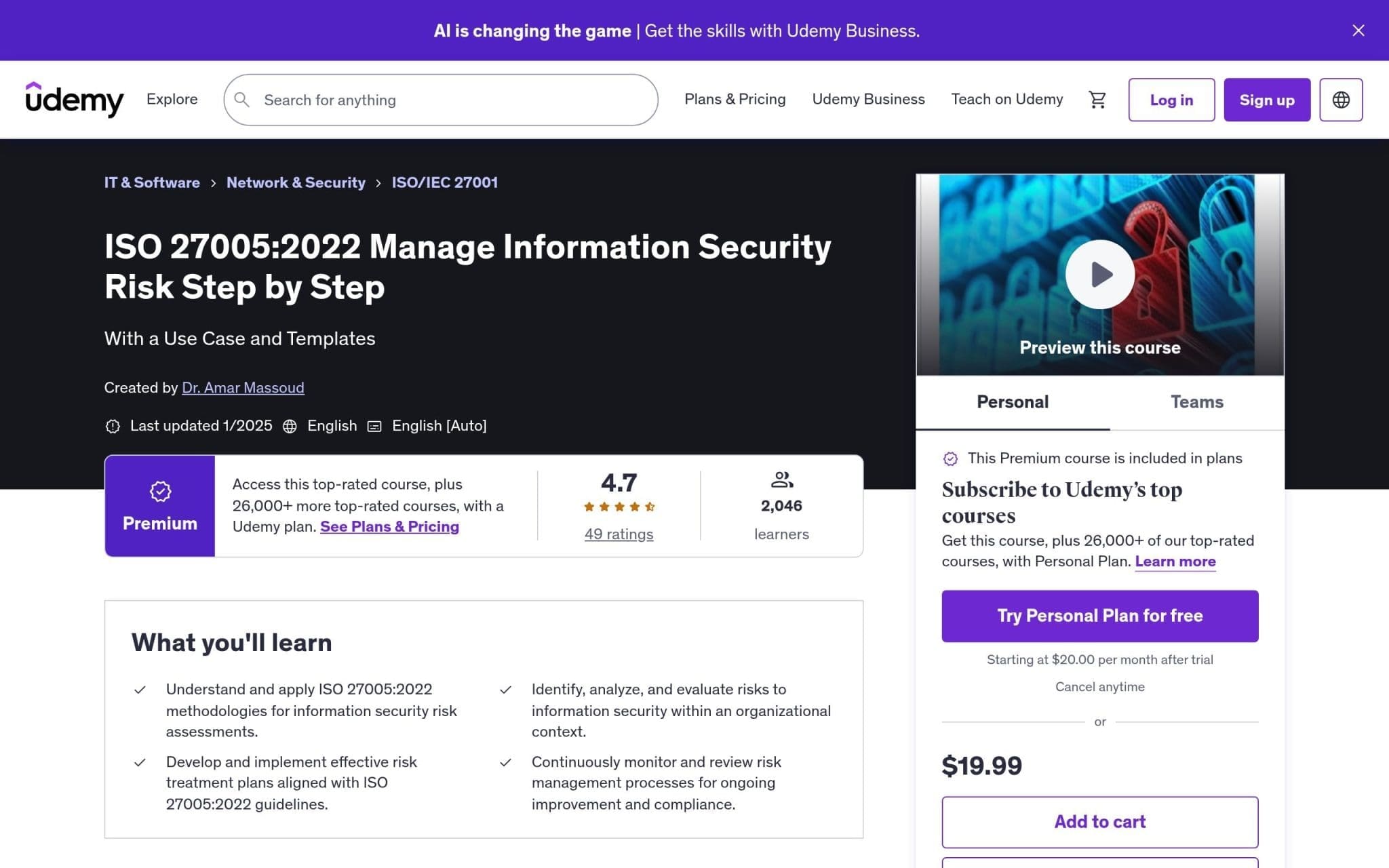Click the Premium course check icon in sidebar
Viewport: 1389px width, 868px height.
click(950, 459)
